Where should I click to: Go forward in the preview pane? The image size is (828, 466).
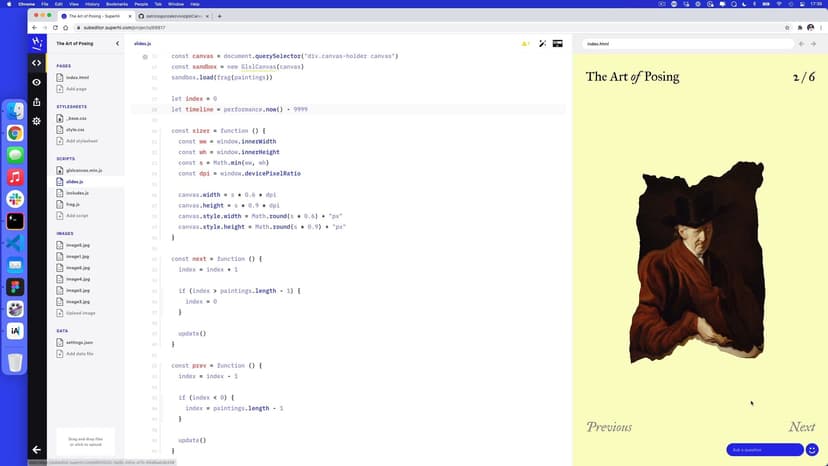[x=814, y=44]
